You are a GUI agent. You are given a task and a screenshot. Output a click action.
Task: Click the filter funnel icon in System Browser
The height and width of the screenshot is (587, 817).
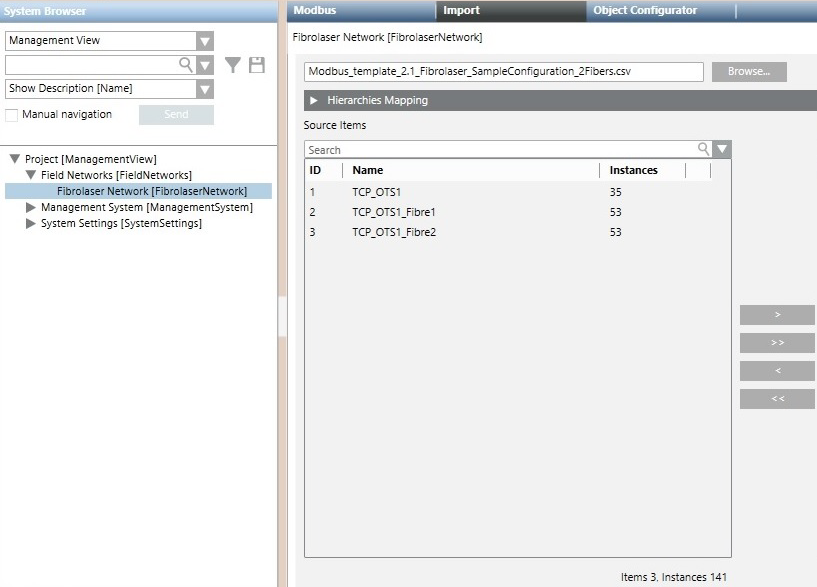click(x=233, y=65)
